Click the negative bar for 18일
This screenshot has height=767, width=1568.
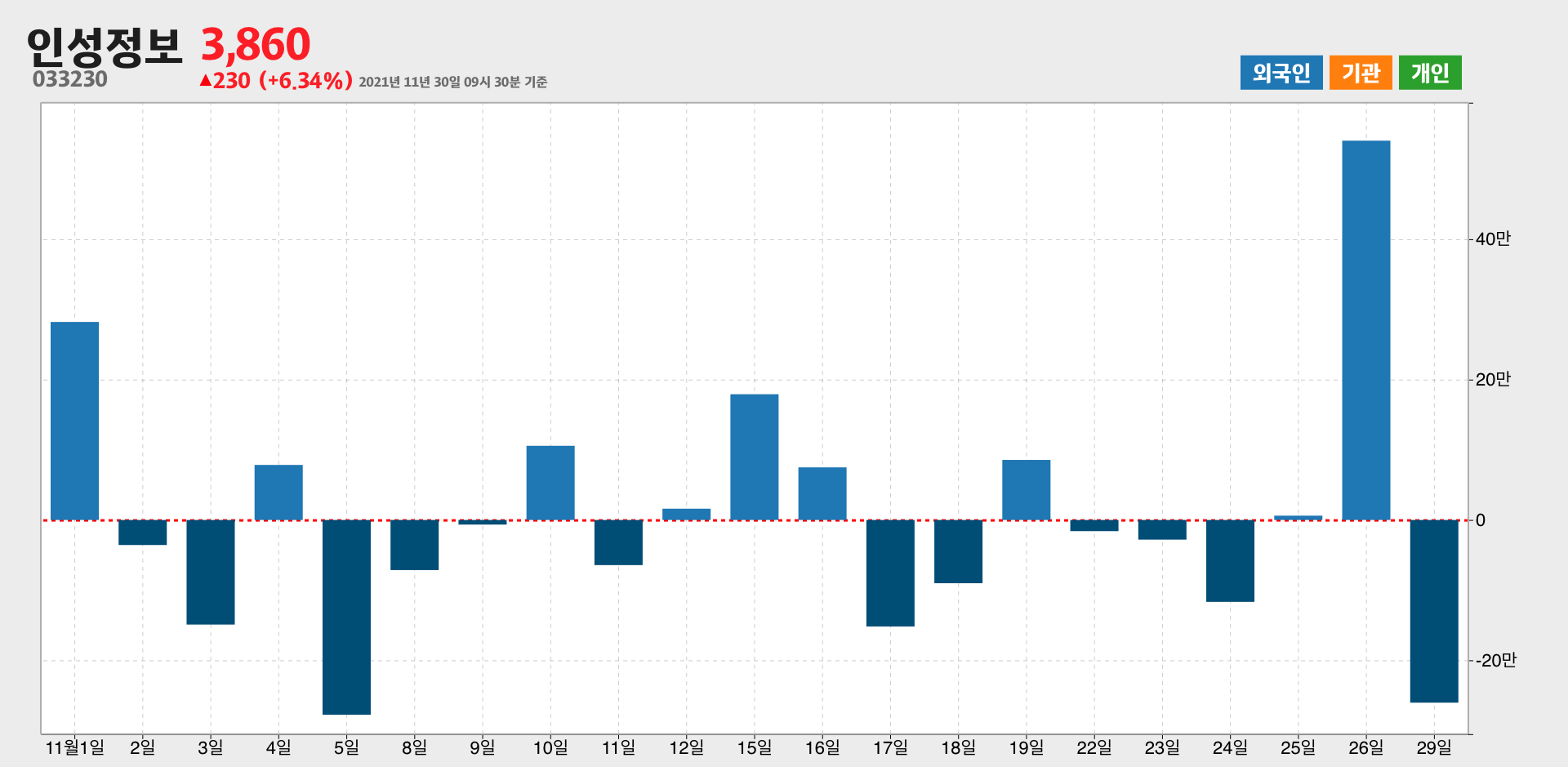[x=958, y=551]
